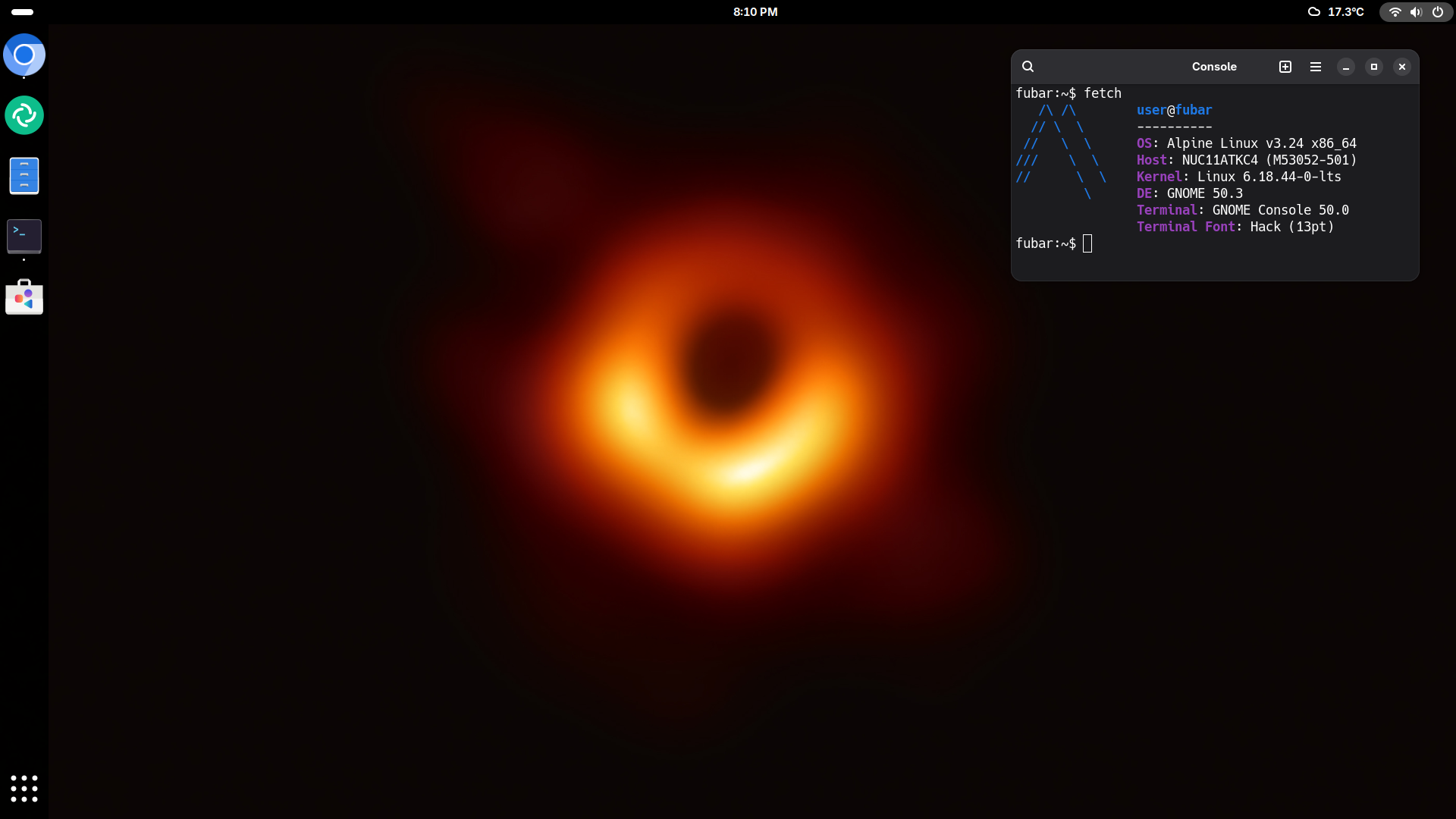Click the volume speaker icon
Viewport: 1456px width, 819px height.
[x=1416, y=12]
